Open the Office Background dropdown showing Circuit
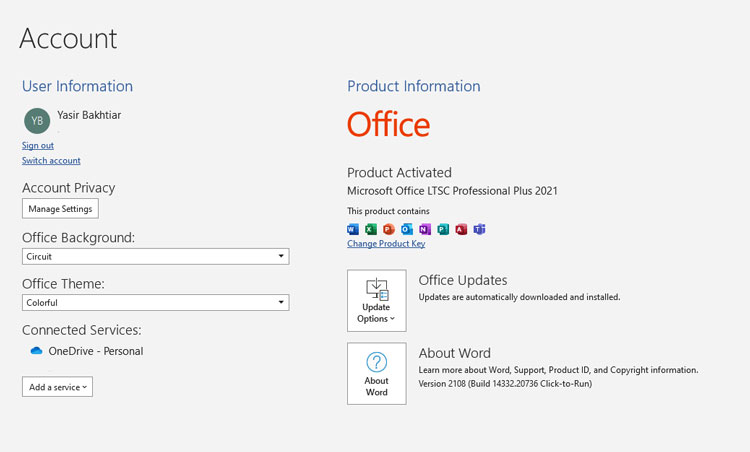Image resolution: width=750 pixels, height=452 pixels. pyautogui.click(x=155, y=256)
